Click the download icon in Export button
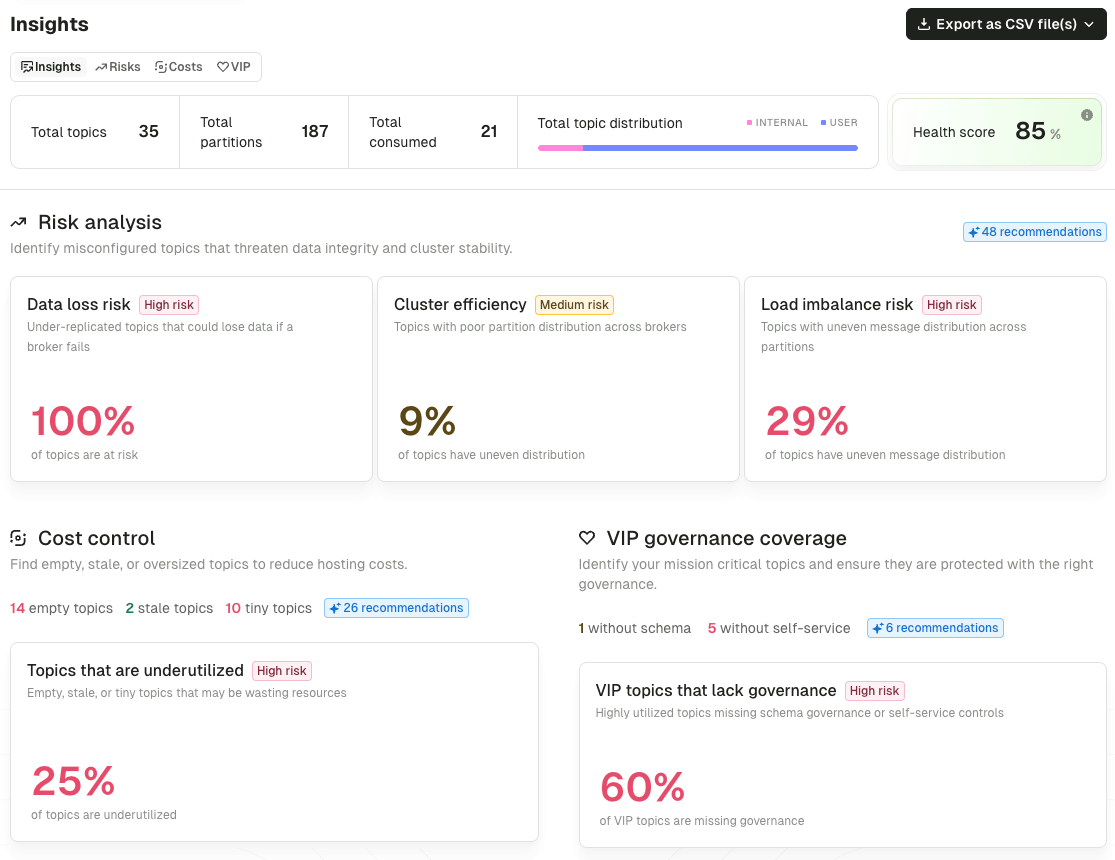The width and height of the screenshot is (1115, 860). [x=924, y=24]
